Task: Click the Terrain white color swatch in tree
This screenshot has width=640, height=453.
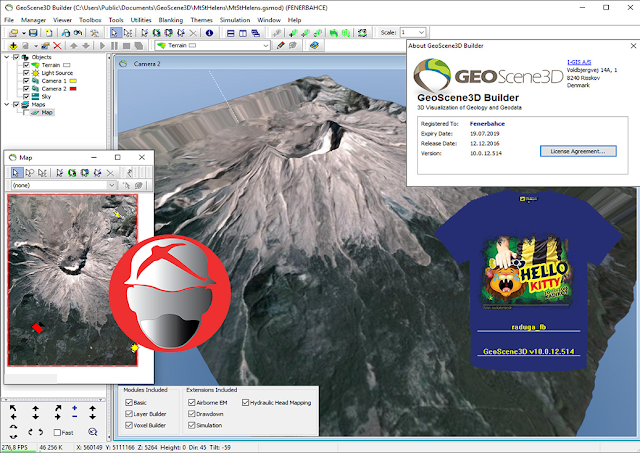Action: pos(67,65)
